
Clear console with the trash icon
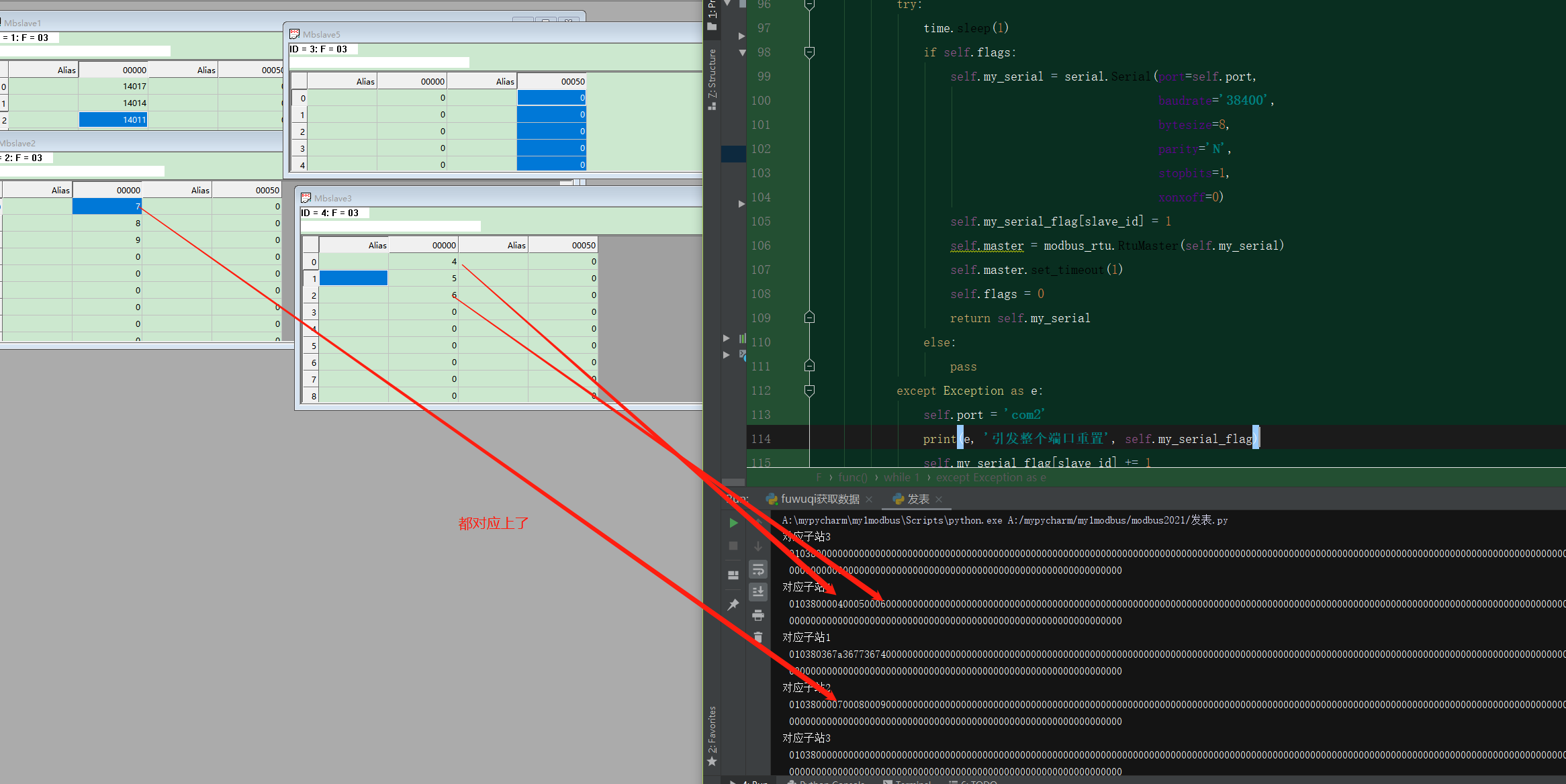(758, 637)
